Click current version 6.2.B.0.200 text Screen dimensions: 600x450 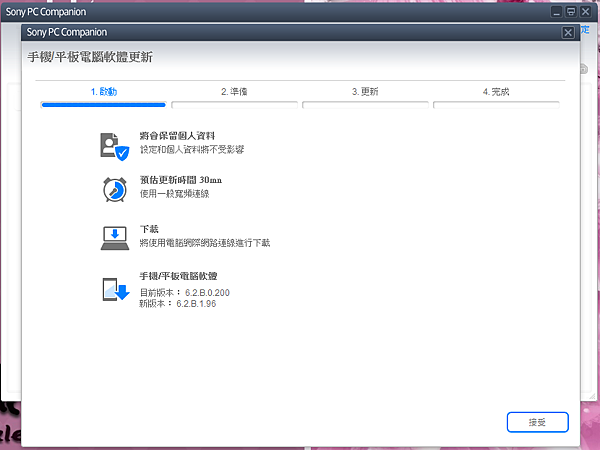[207, 293]
